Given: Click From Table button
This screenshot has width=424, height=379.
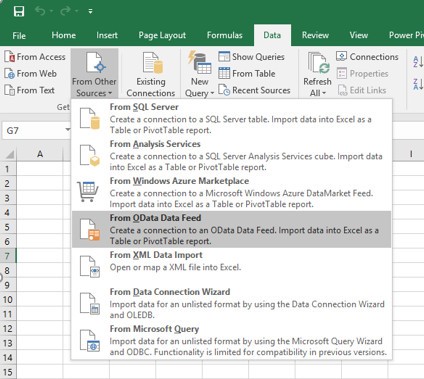Looking at the screenshot, I should click(247, 74).
